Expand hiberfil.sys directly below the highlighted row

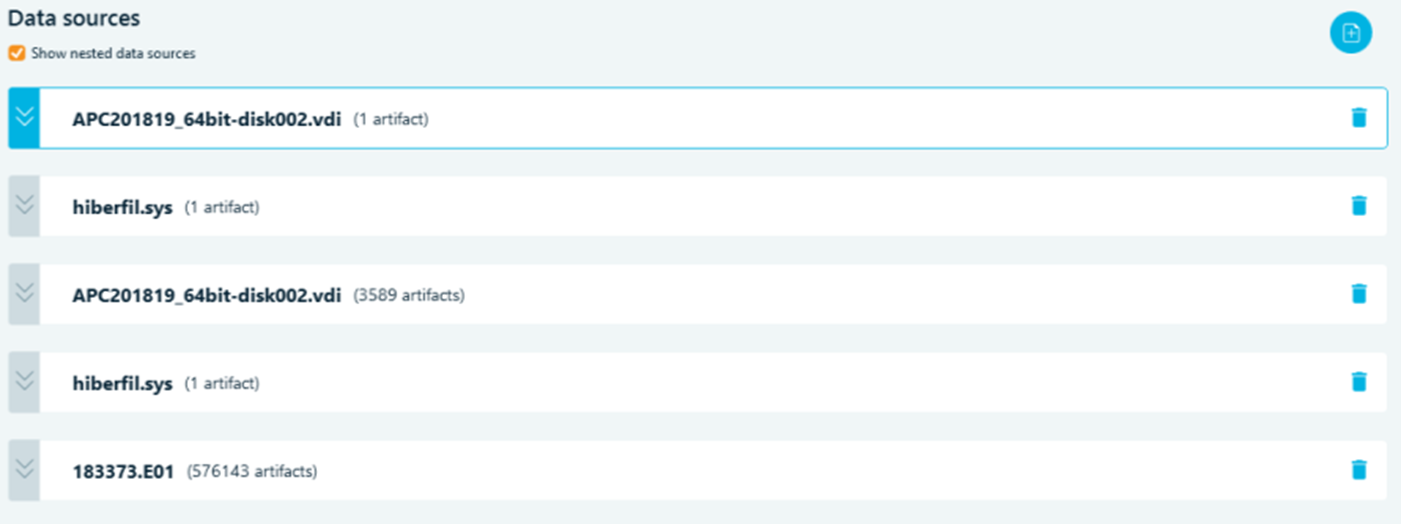pyautogui.click(x=24, y=206)
